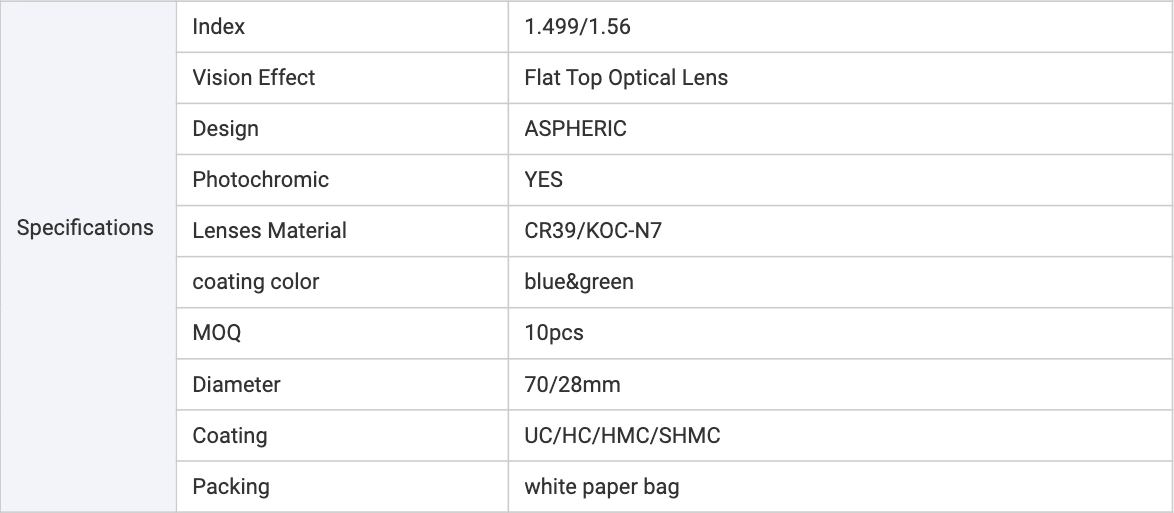Viewport: 1174px width, 513px height.
Task: Select the Packing label cell
Action: coord(231,487)
